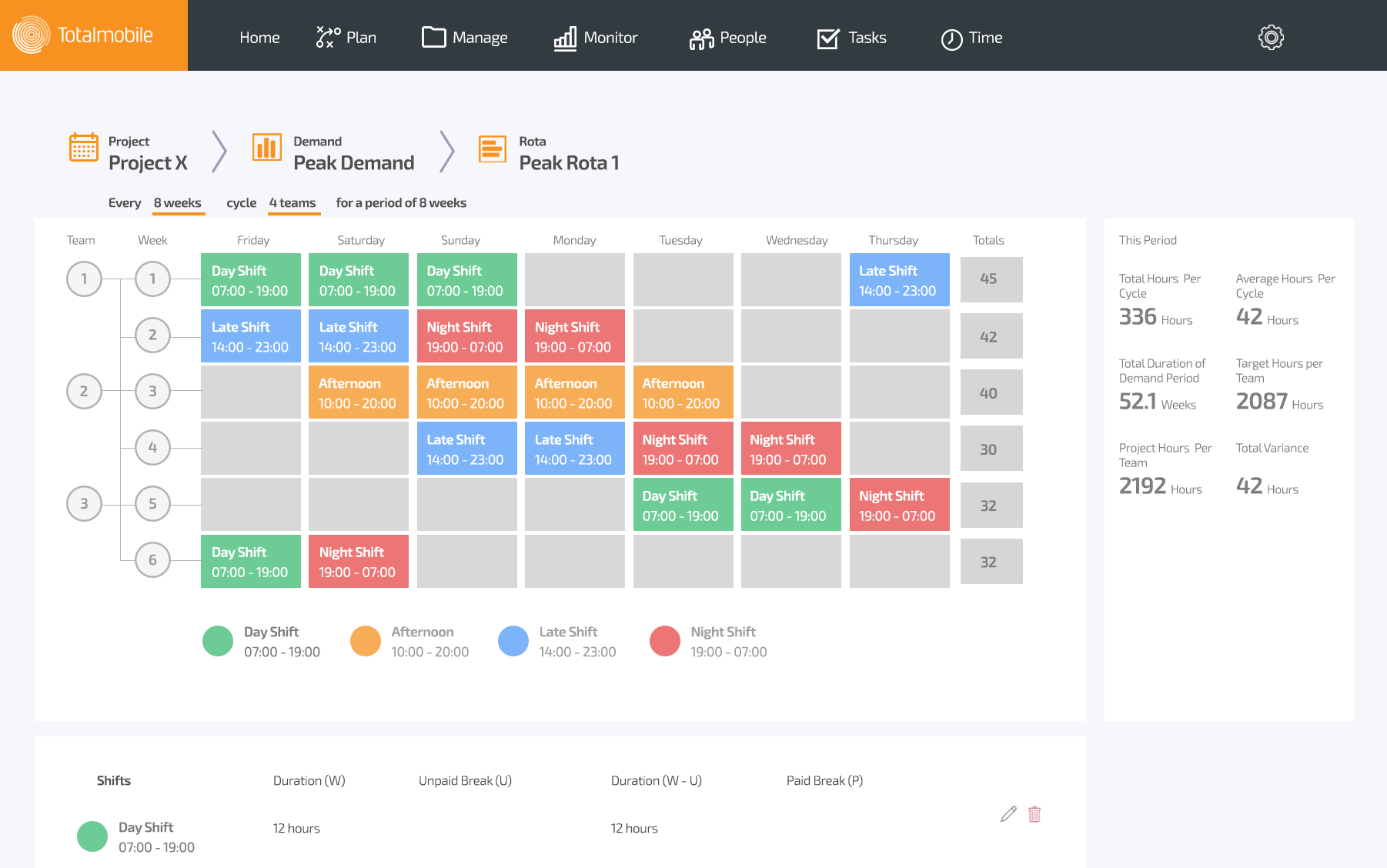
Task: Select Week 3 Saturday Afternoon shift
Action: [x=359, y=392]
